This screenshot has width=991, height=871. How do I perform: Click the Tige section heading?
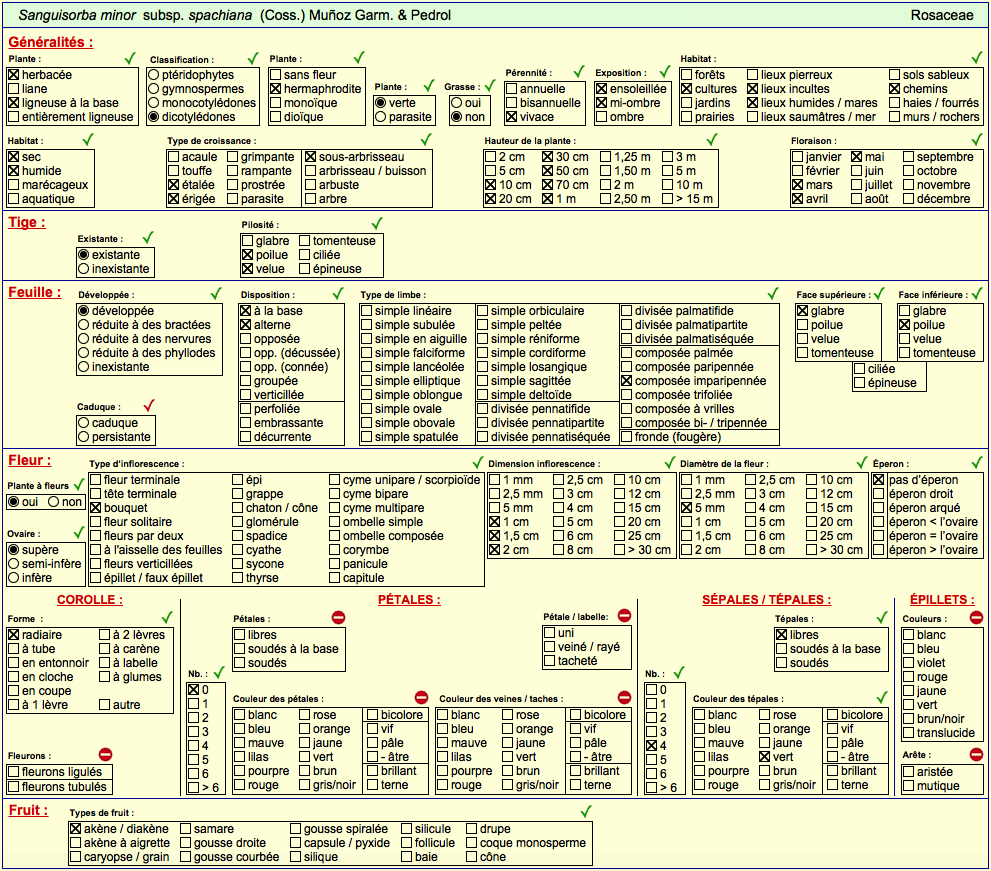(x=27, y=222)
